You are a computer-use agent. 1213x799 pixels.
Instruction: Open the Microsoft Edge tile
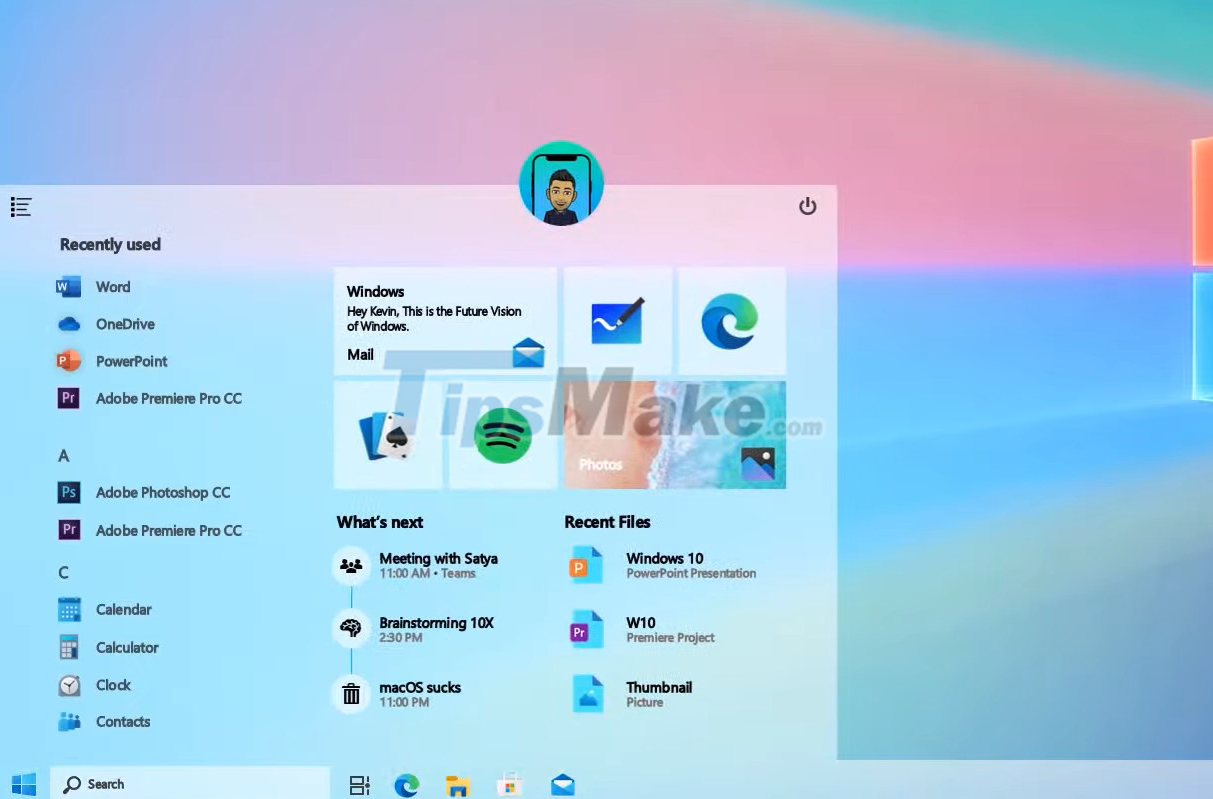click(731, 320)
